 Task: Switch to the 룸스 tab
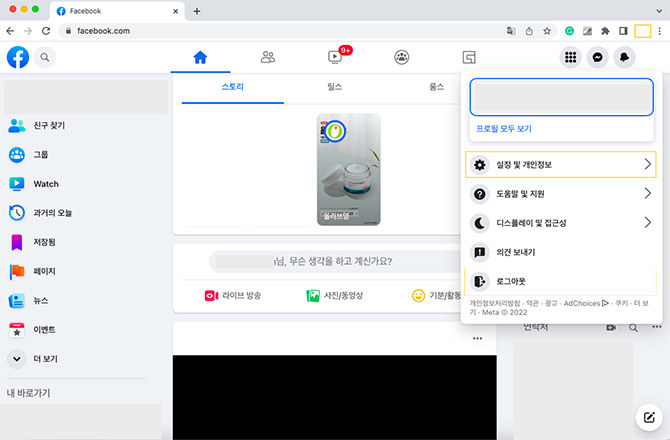click(x=436, y=87)
